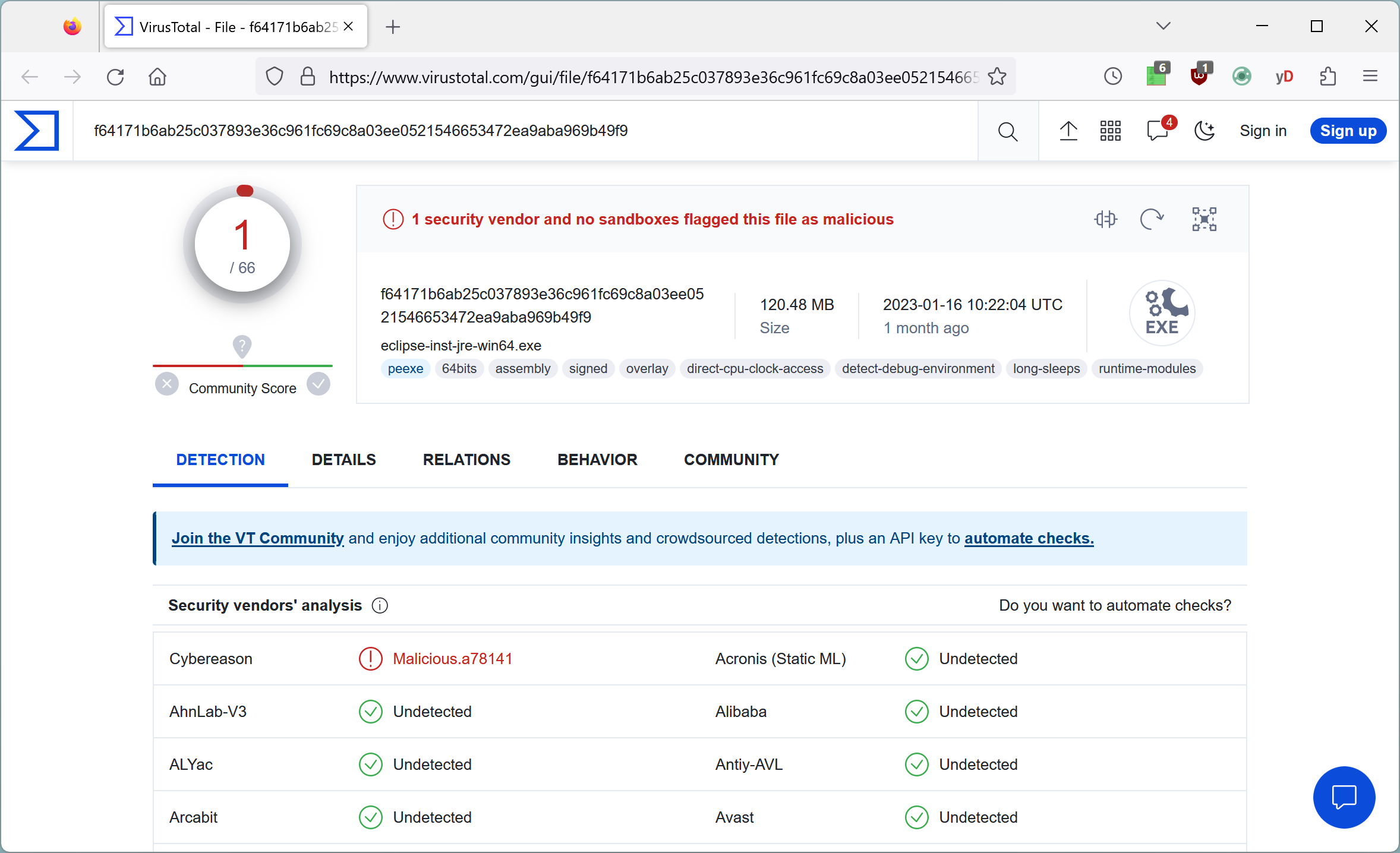
Task: Click the reanalyze file icon
Action: pos(1152,219)
